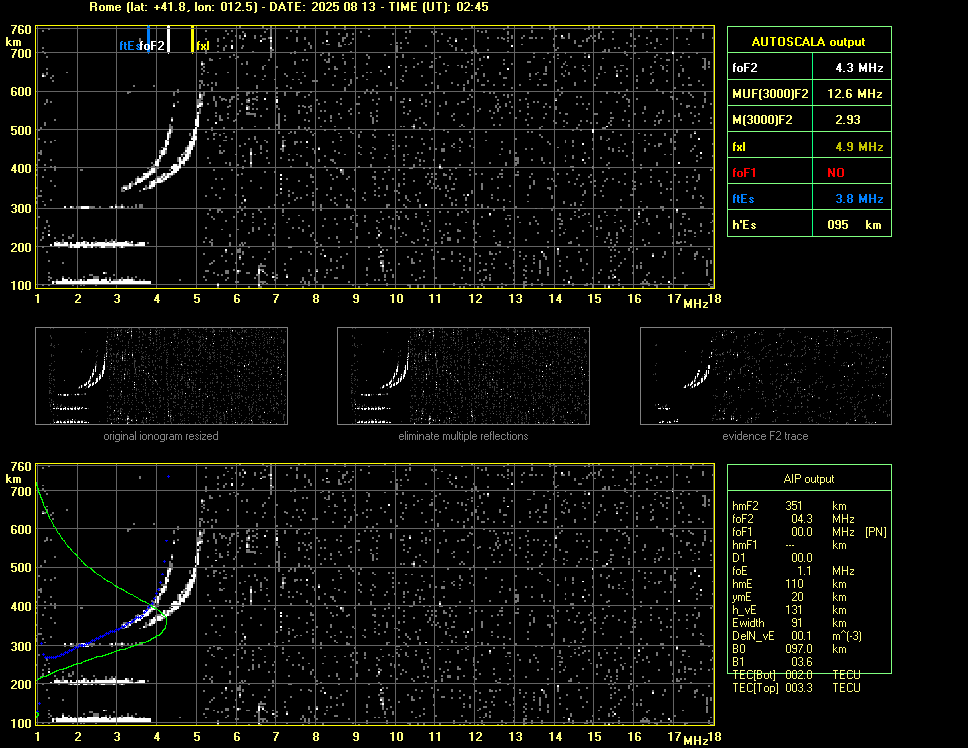The image size is (968, 748).
Task: Click the MHz axis label of bottom ionogram
Action: click(696, 741)
